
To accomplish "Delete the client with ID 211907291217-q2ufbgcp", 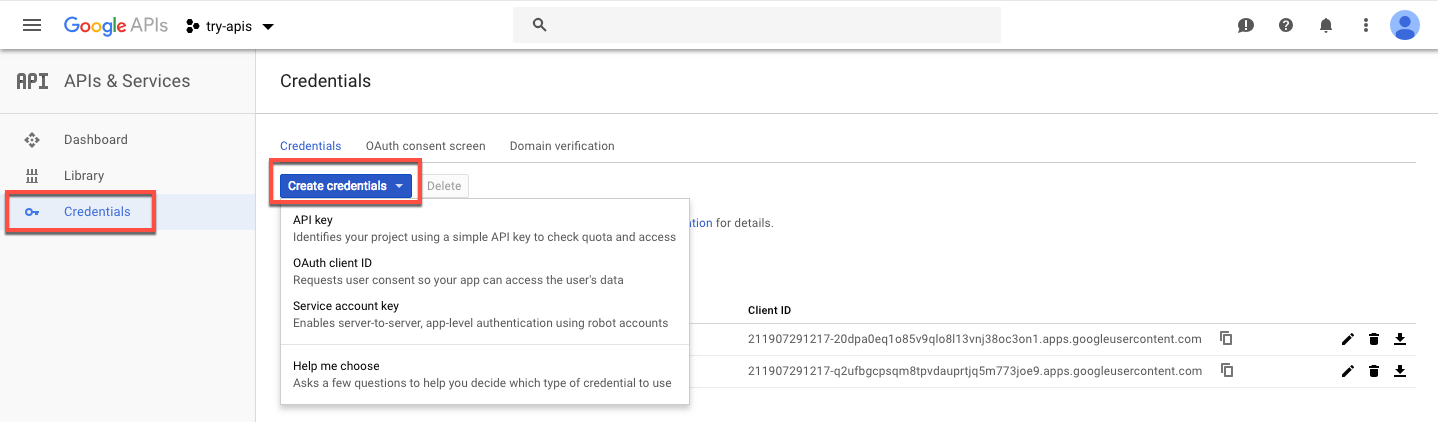I will pyautogui.click(x=1374, y=371).
